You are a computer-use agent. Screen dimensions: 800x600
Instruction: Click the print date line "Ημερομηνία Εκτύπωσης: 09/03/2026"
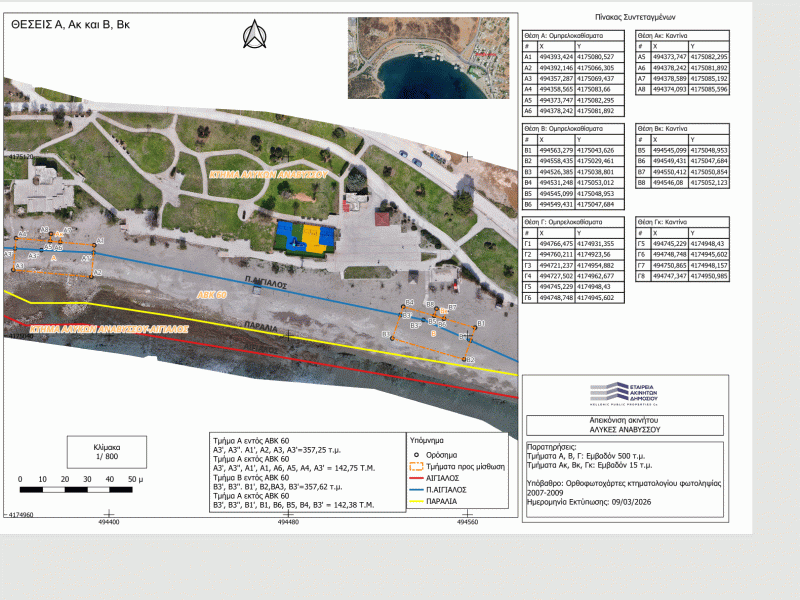pyautogui.click(x=589, y=502)
